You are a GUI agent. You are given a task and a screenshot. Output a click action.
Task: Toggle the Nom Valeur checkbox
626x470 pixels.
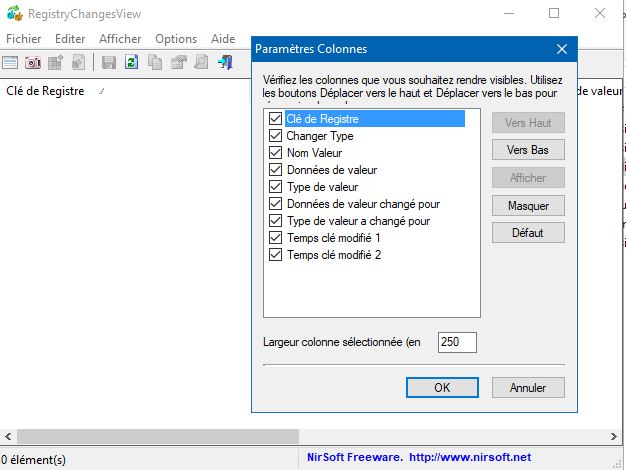click(275, 153)
